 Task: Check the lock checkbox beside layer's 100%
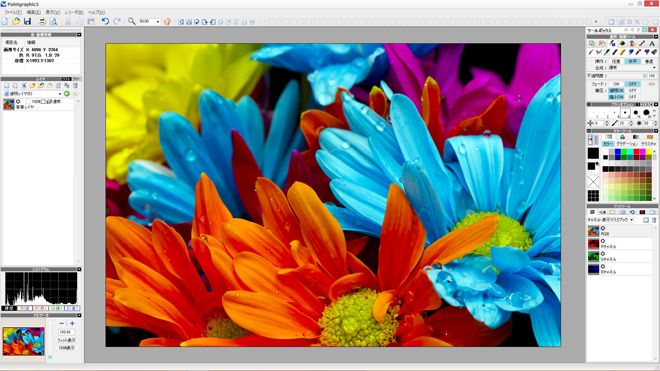pyautogui.click(x=43, y=102)
